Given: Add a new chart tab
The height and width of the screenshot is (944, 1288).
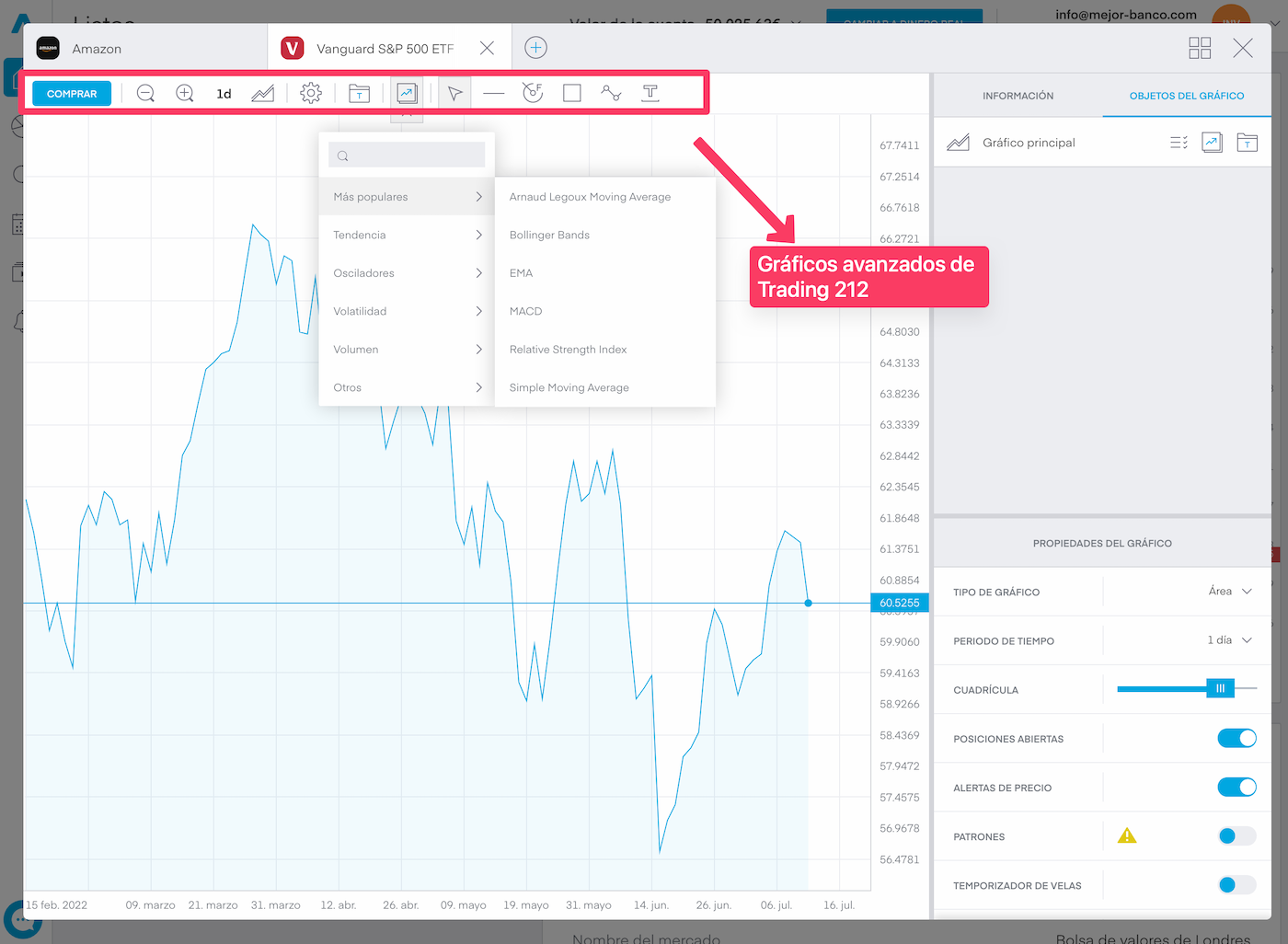Looking at the screenshot, I should 536,48.
